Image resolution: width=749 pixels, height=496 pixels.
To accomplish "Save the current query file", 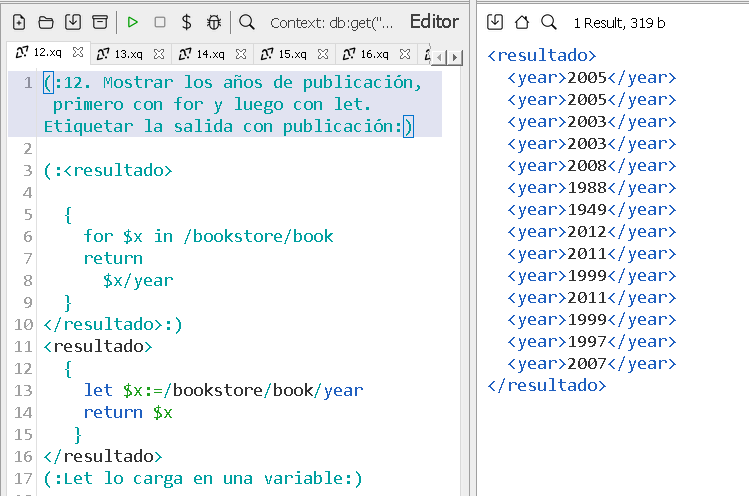I will pyautogui.click(x=73, y=22).
